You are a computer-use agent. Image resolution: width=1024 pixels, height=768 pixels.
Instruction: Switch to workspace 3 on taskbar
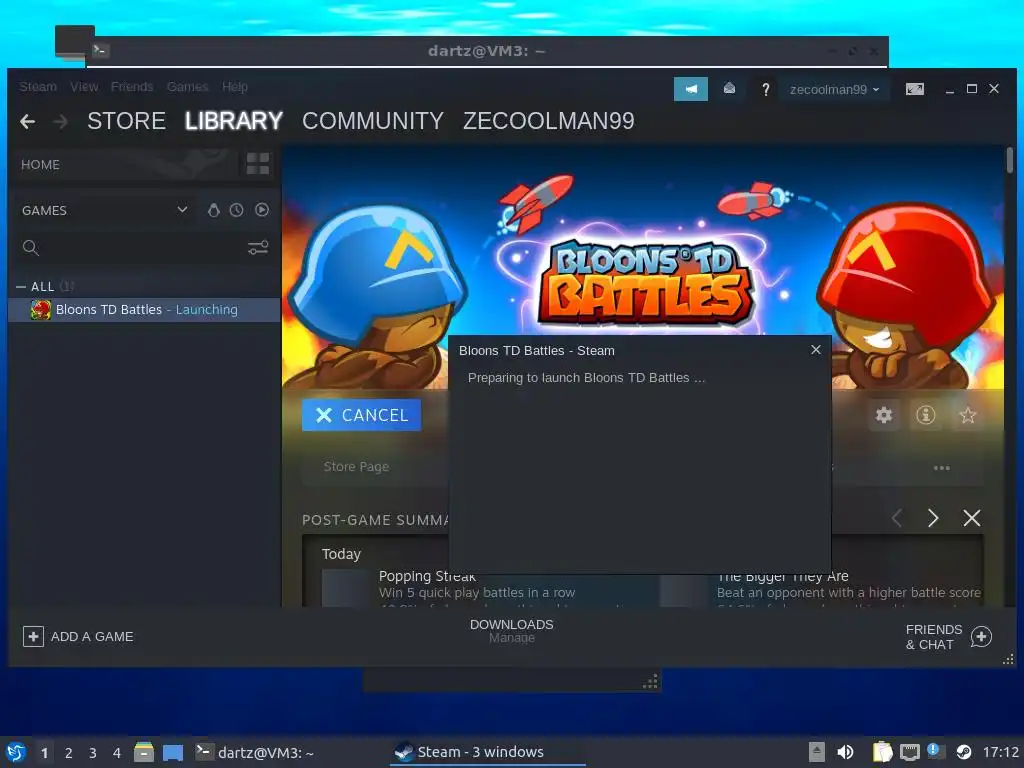(x=93, y=753)
